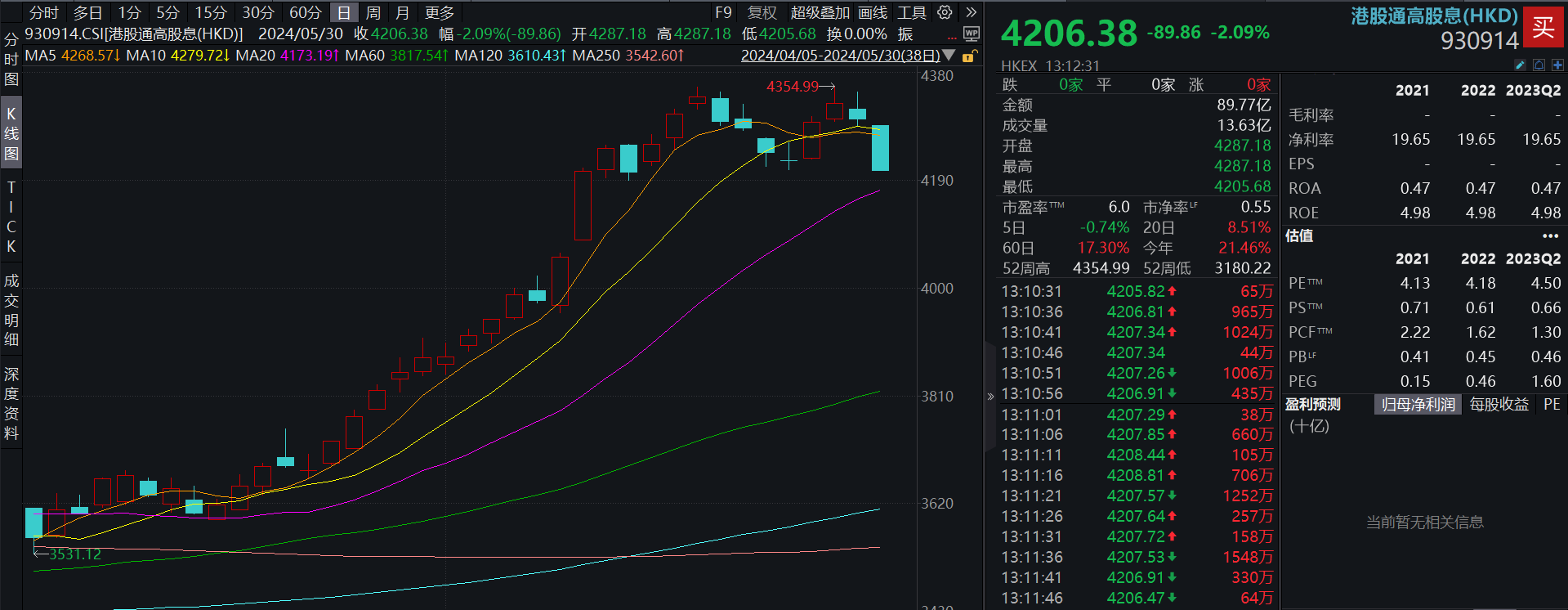Image resolution: width=1568 pixels, height=610 pixels.
Task: Click the 4354.99 high price marker
Action: 793,86
